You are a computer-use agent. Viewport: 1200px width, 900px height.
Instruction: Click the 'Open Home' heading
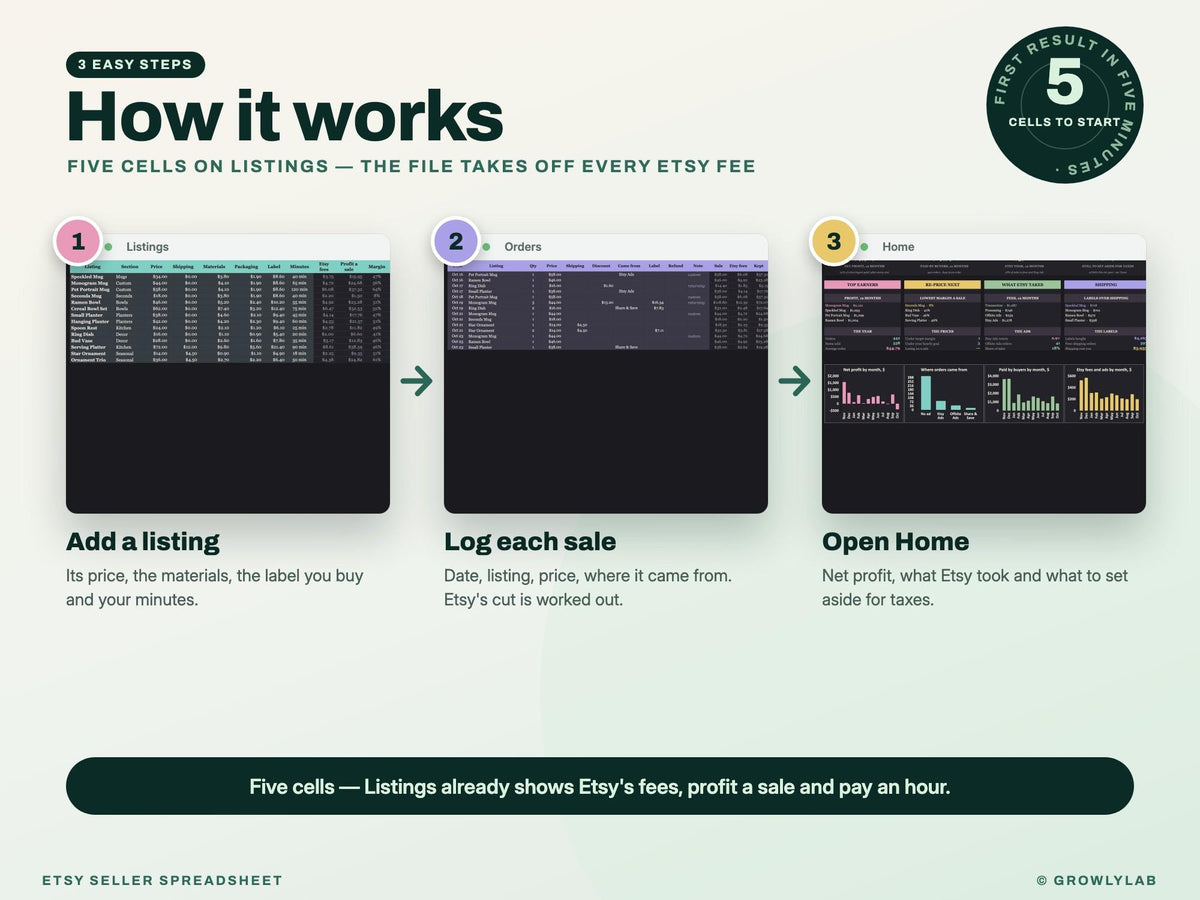pos(896,542)
